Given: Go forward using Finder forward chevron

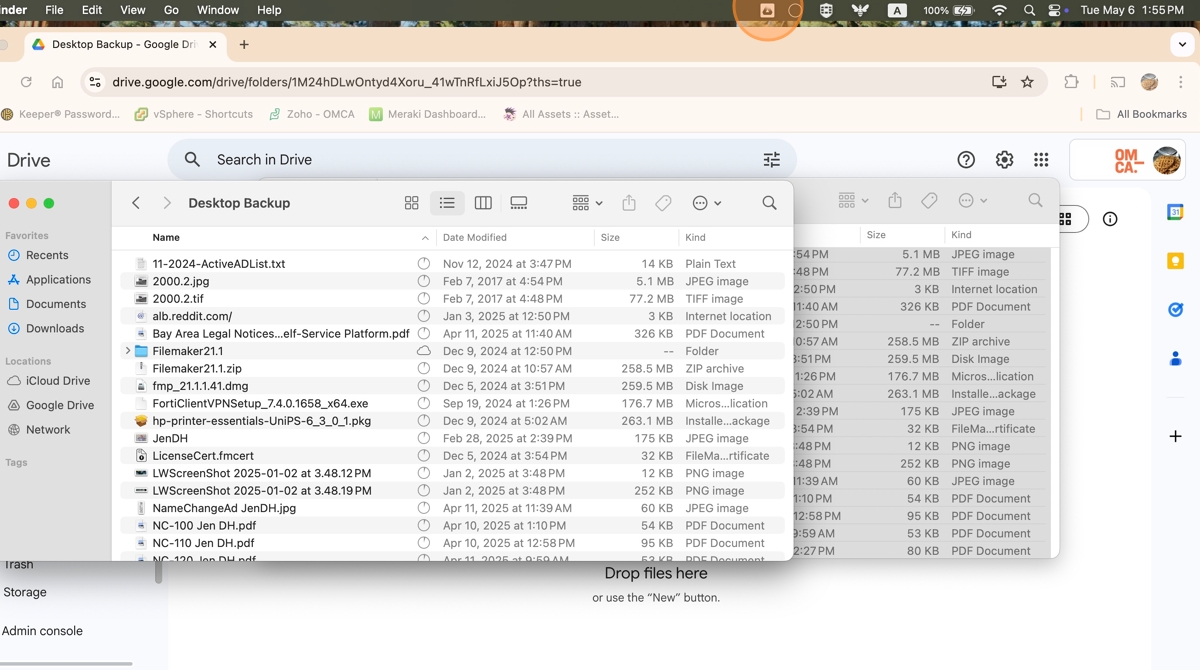Looking at the screenshot, I should [x=167, y=203].
